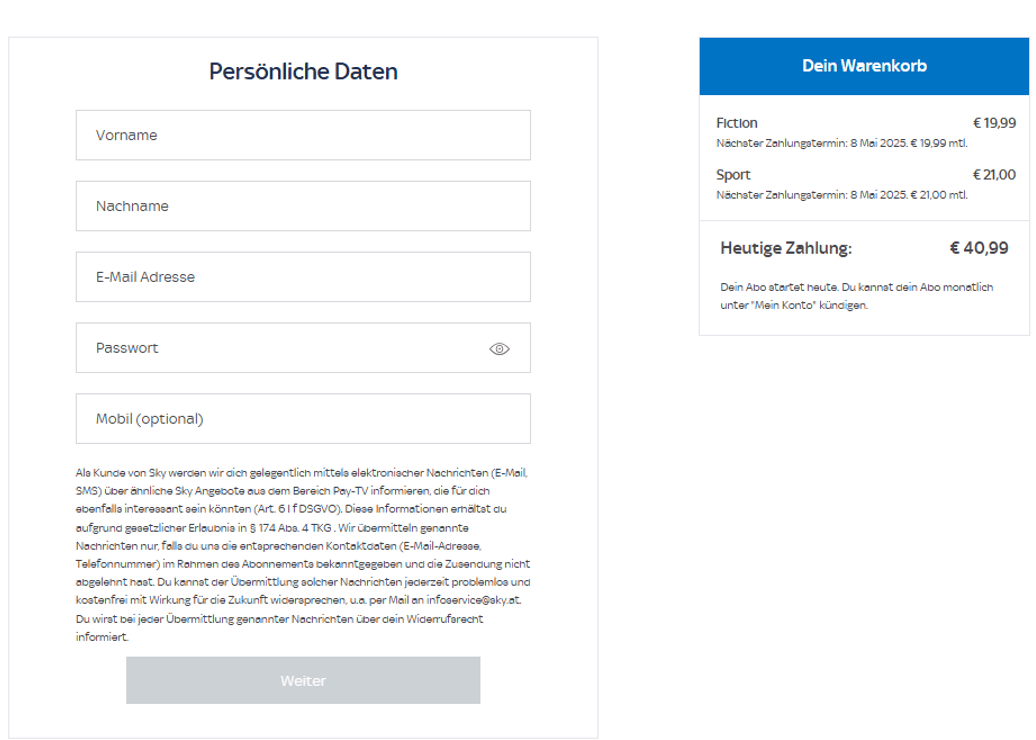Click the Passwort input field
Image resolution: width=1036 pixels, height=740 pixels.
pyautogui.click(x=280, y=348)
